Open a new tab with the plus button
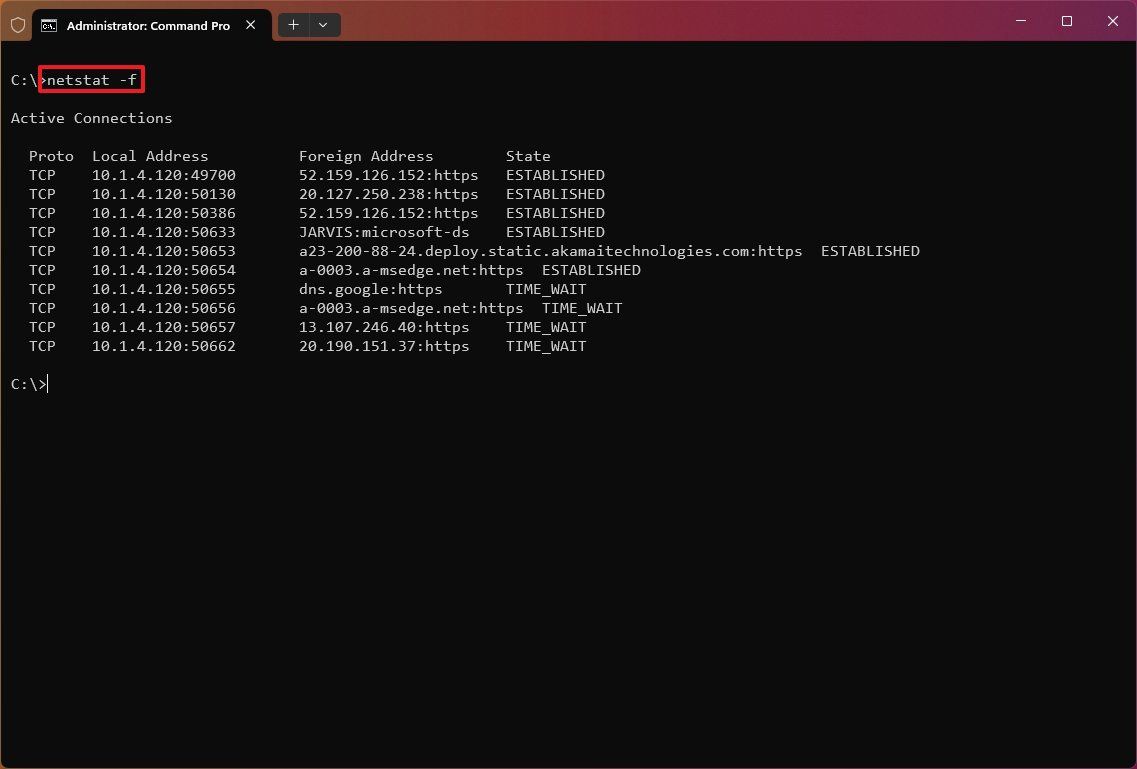The width and height of the screenshot is (1137, 769). (293, 24)
